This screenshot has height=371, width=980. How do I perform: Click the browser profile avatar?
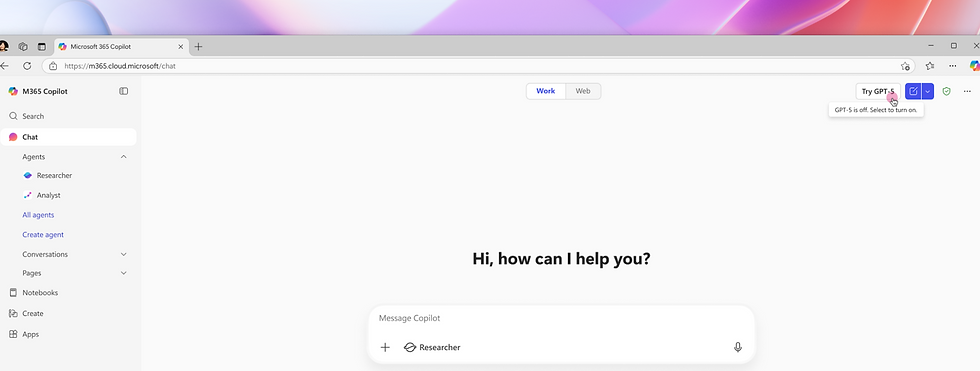4,47
